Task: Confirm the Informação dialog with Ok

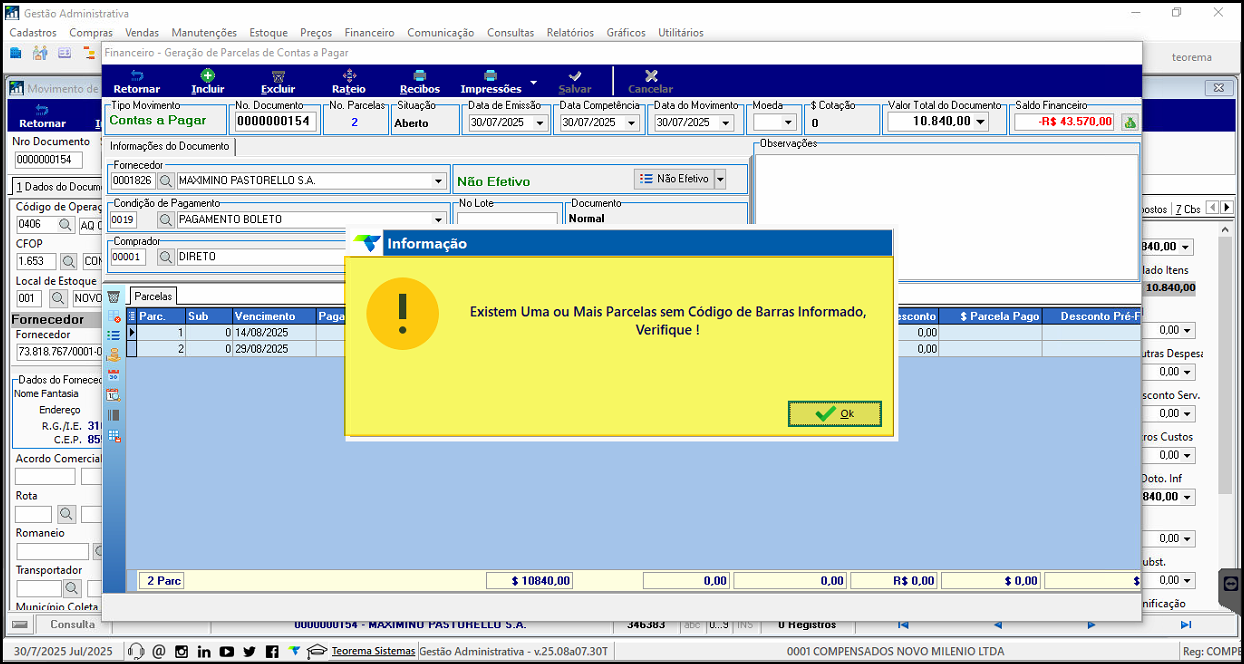Action: pos(835,414)
